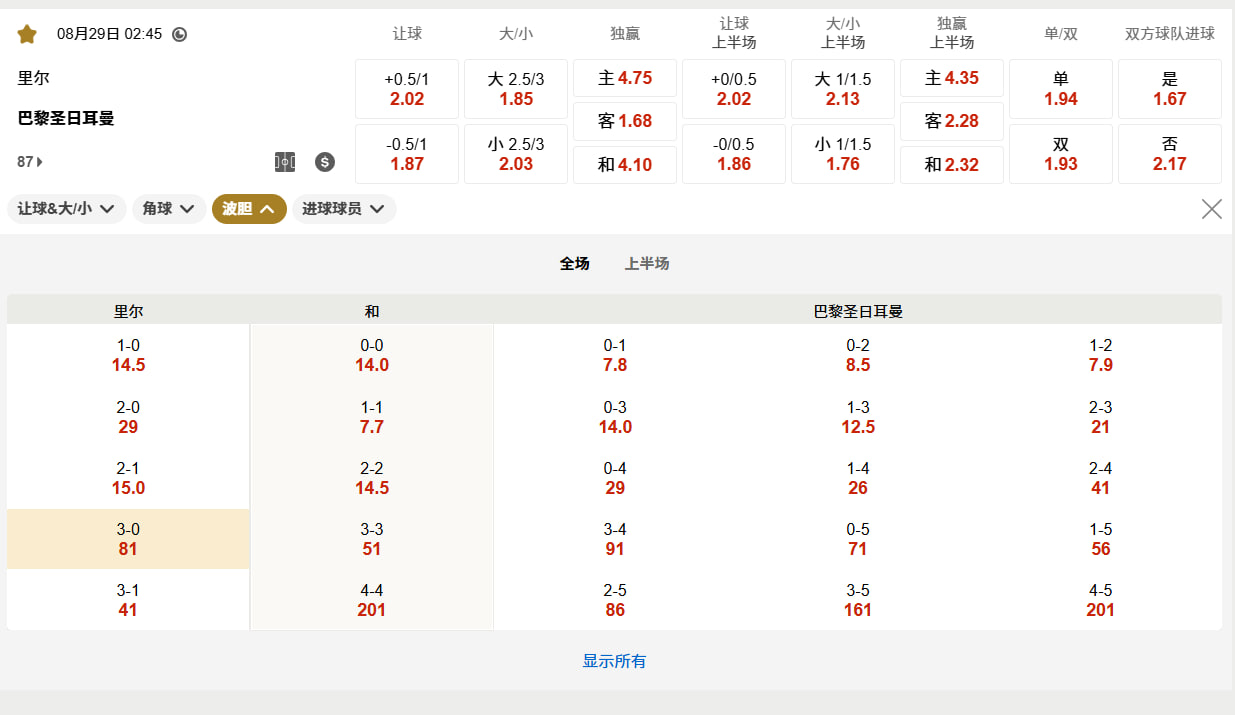Screen dimensions: 1235x715
Task: Choose correct score 2-1 at 15.0
Action: (128, 478)
